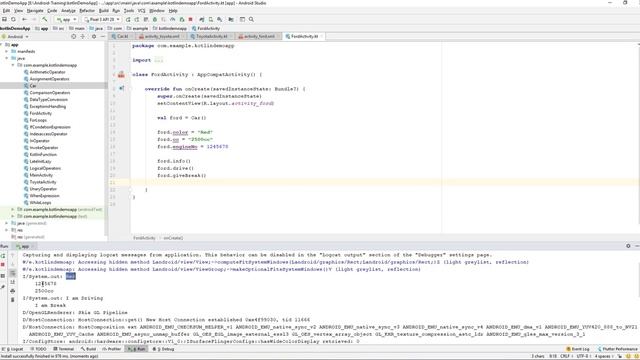Open the Profiler tool window button

(x=112, y=349)
